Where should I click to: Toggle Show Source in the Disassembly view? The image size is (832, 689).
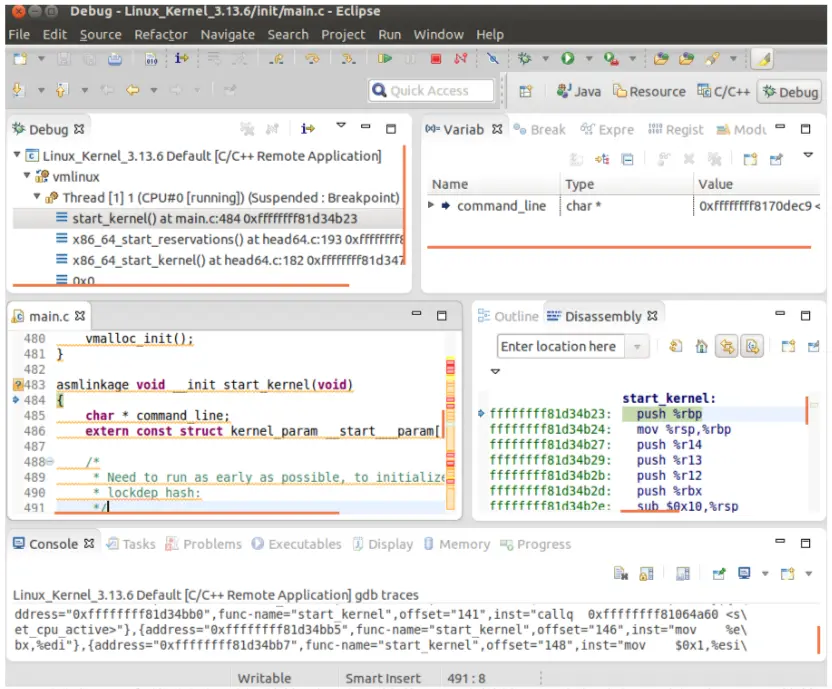(752, 347)
